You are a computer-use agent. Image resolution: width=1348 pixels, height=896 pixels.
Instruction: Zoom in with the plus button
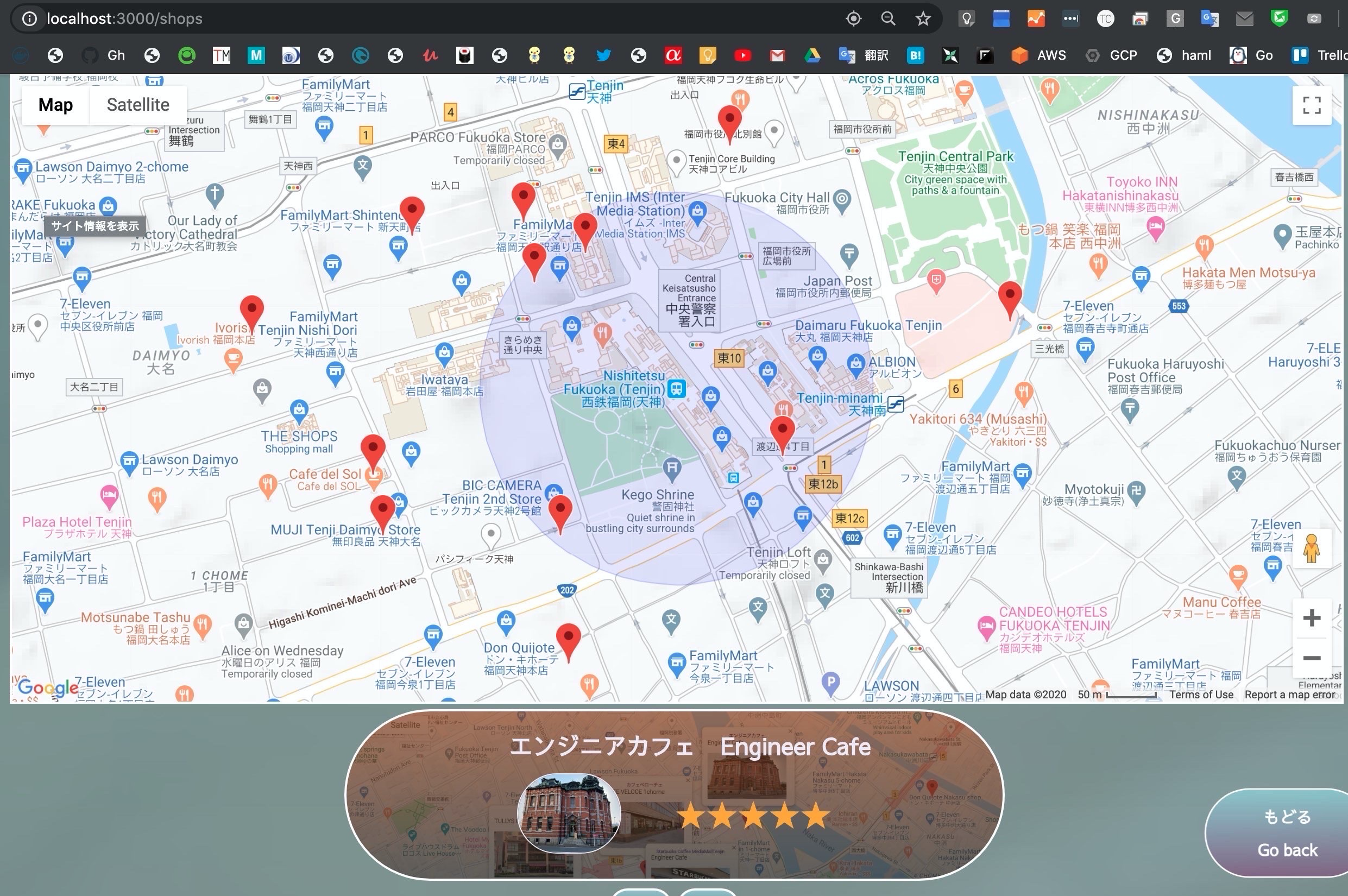pos(1312,618)
